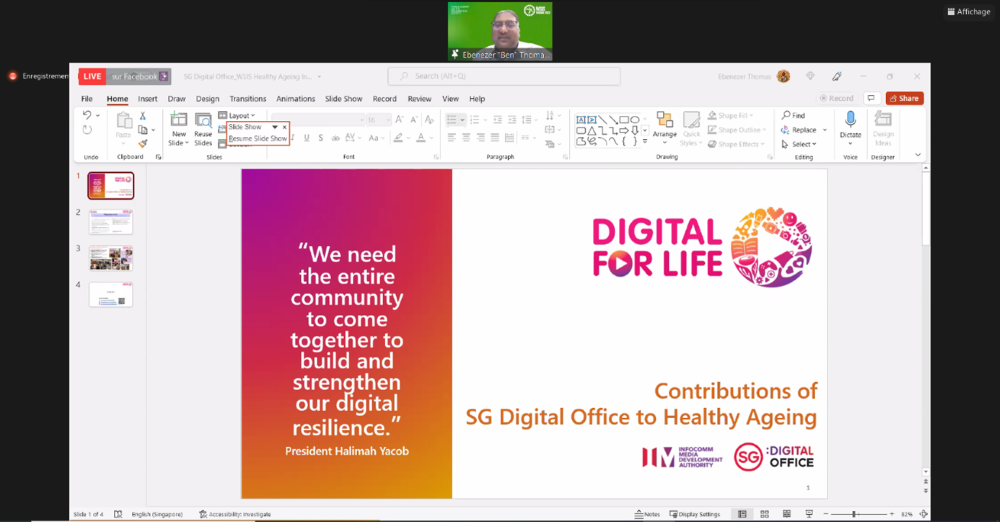
Task: Open the Select dropdown
Action: [799, 144]
